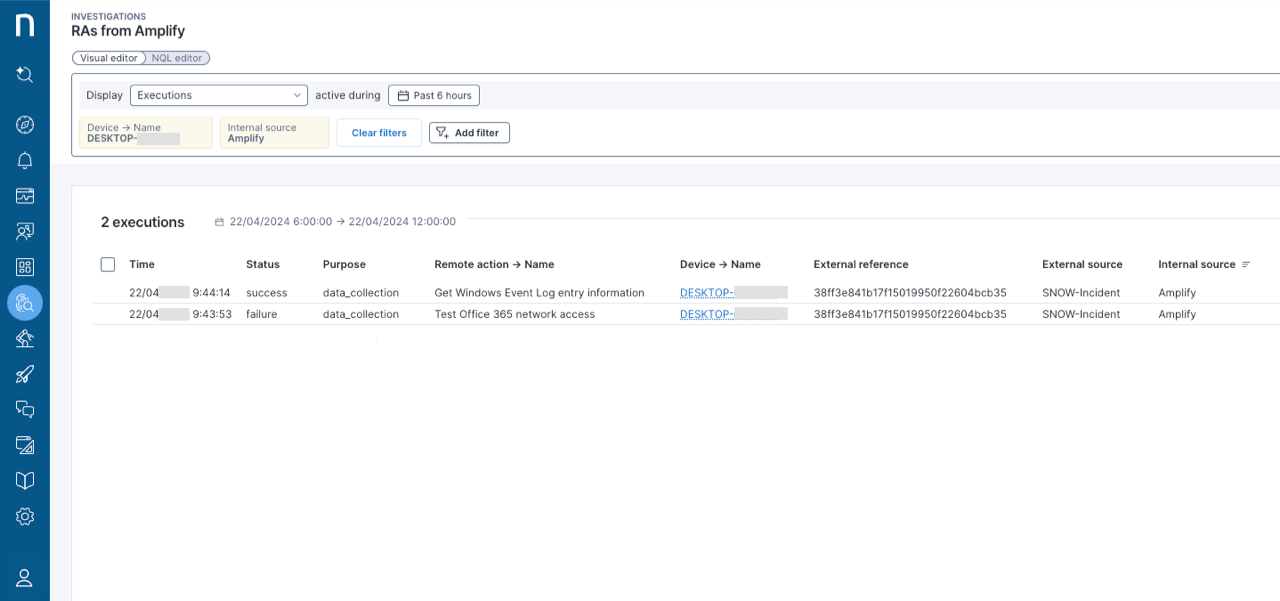Toggle sorting on the Internal source column

[x=1246, y=264]
